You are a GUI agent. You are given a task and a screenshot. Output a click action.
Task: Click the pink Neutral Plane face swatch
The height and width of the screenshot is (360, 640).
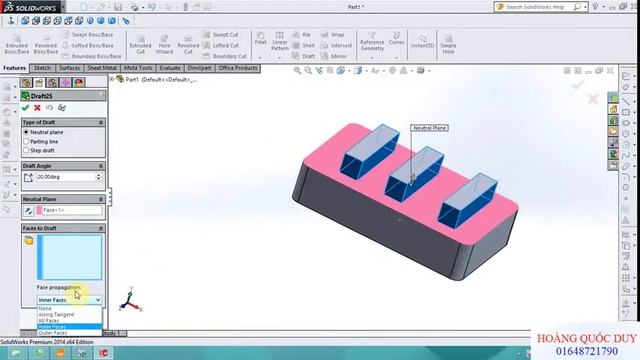coord(39,210)
